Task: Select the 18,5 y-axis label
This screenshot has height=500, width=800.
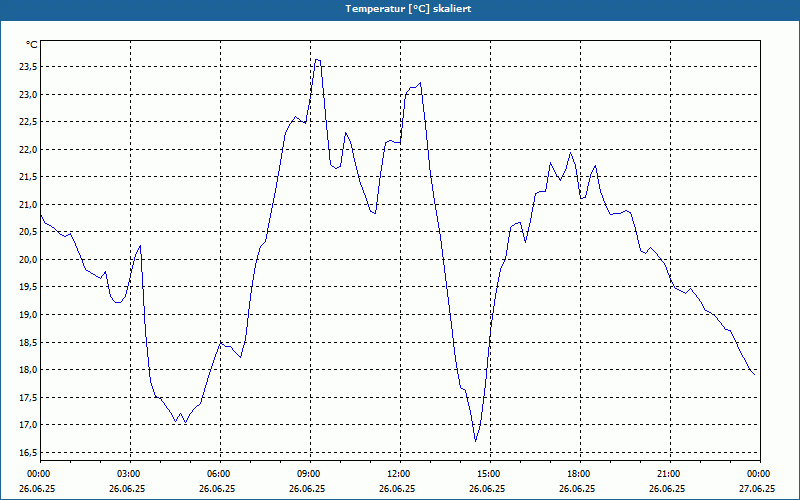Action: tap(28, 342)
